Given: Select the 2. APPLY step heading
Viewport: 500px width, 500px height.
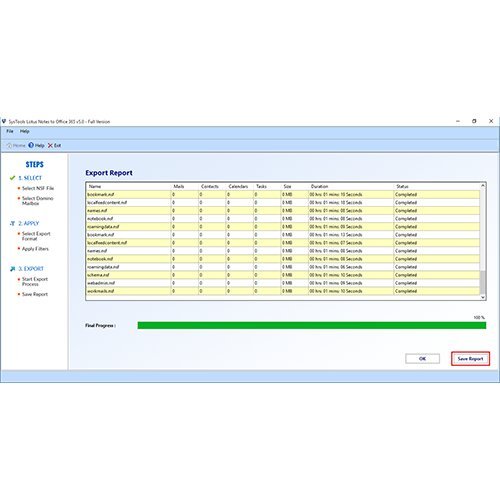Looking at the screenshot, I should 29,223.
